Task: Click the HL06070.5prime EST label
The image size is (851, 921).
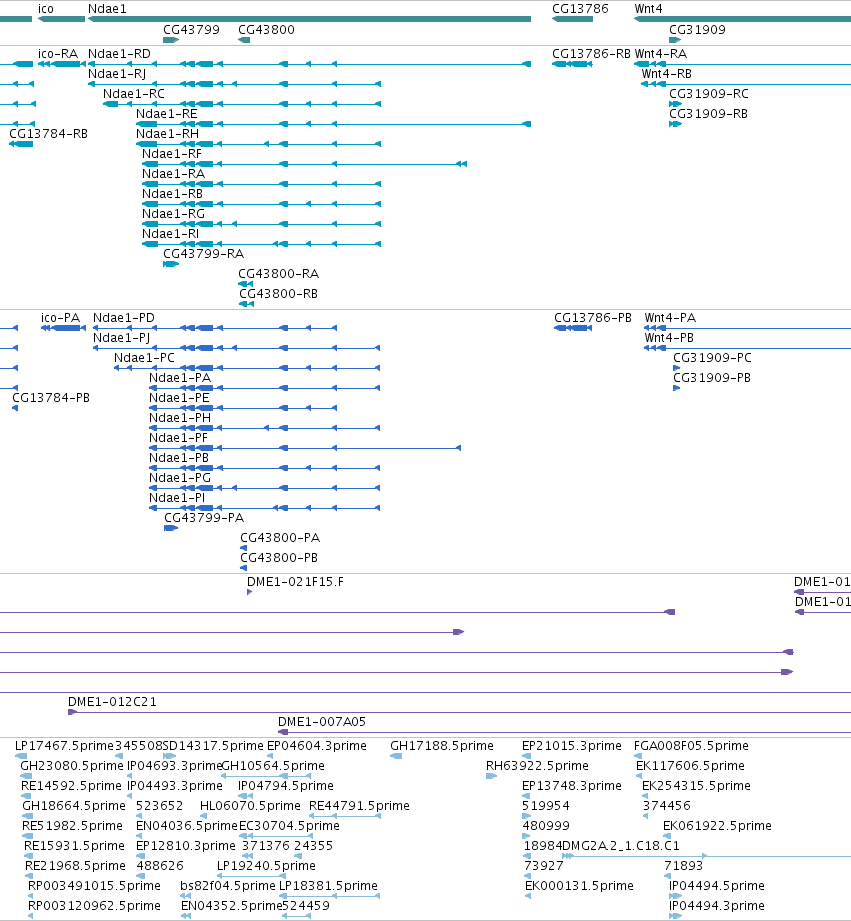Action: pyautogui.click(x=250, y=805)
